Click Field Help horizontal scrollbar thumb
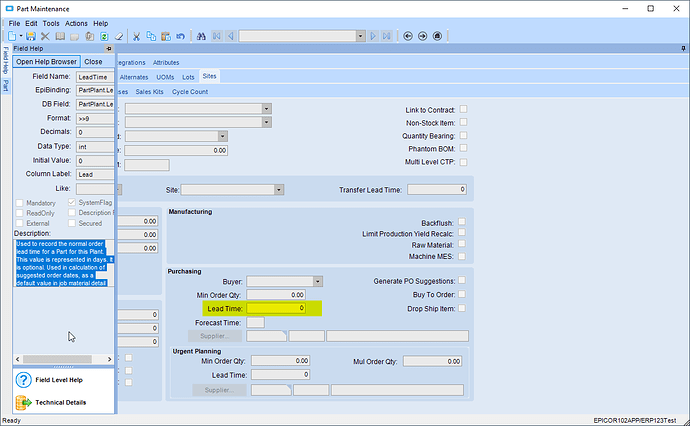Image resolution: width=690 pixels, height=426 pixels. point(57,359)
